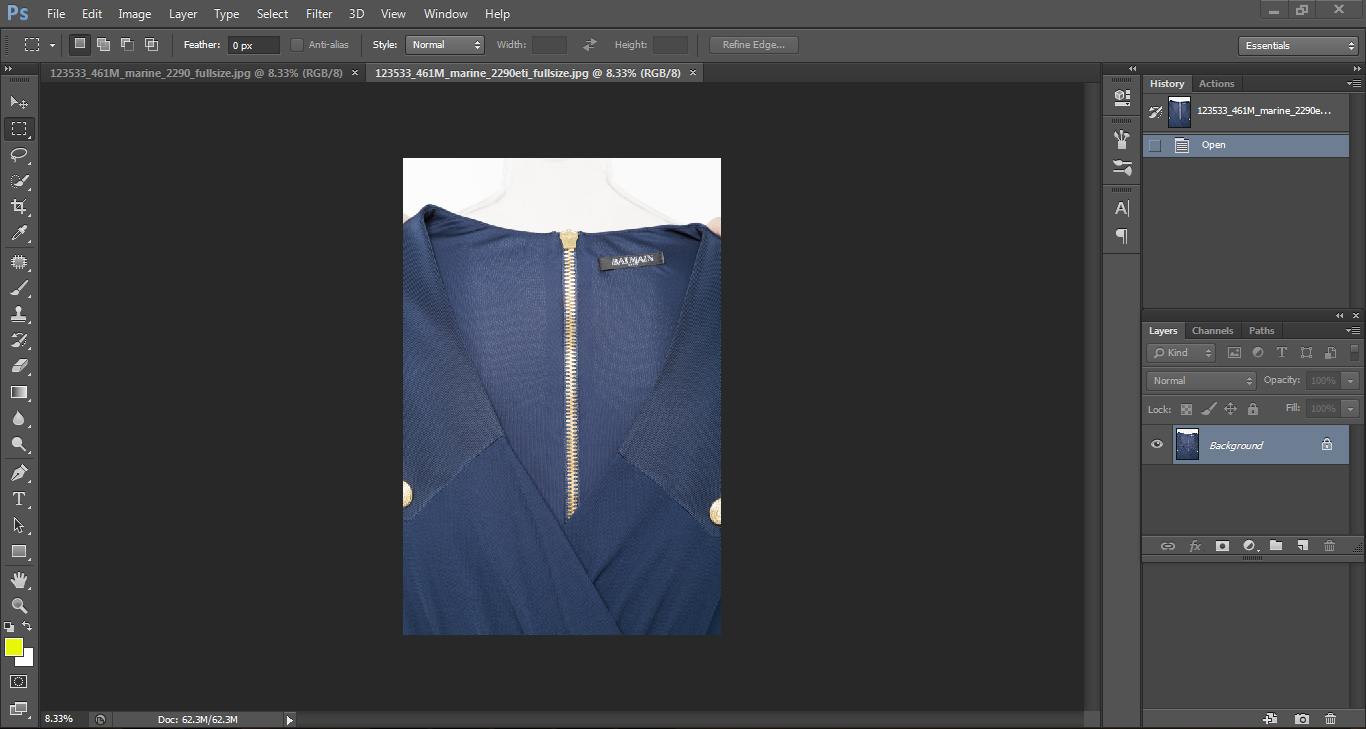Select the Lasso tool
This screenshot has height=729, width=1366.
point(19,155)
